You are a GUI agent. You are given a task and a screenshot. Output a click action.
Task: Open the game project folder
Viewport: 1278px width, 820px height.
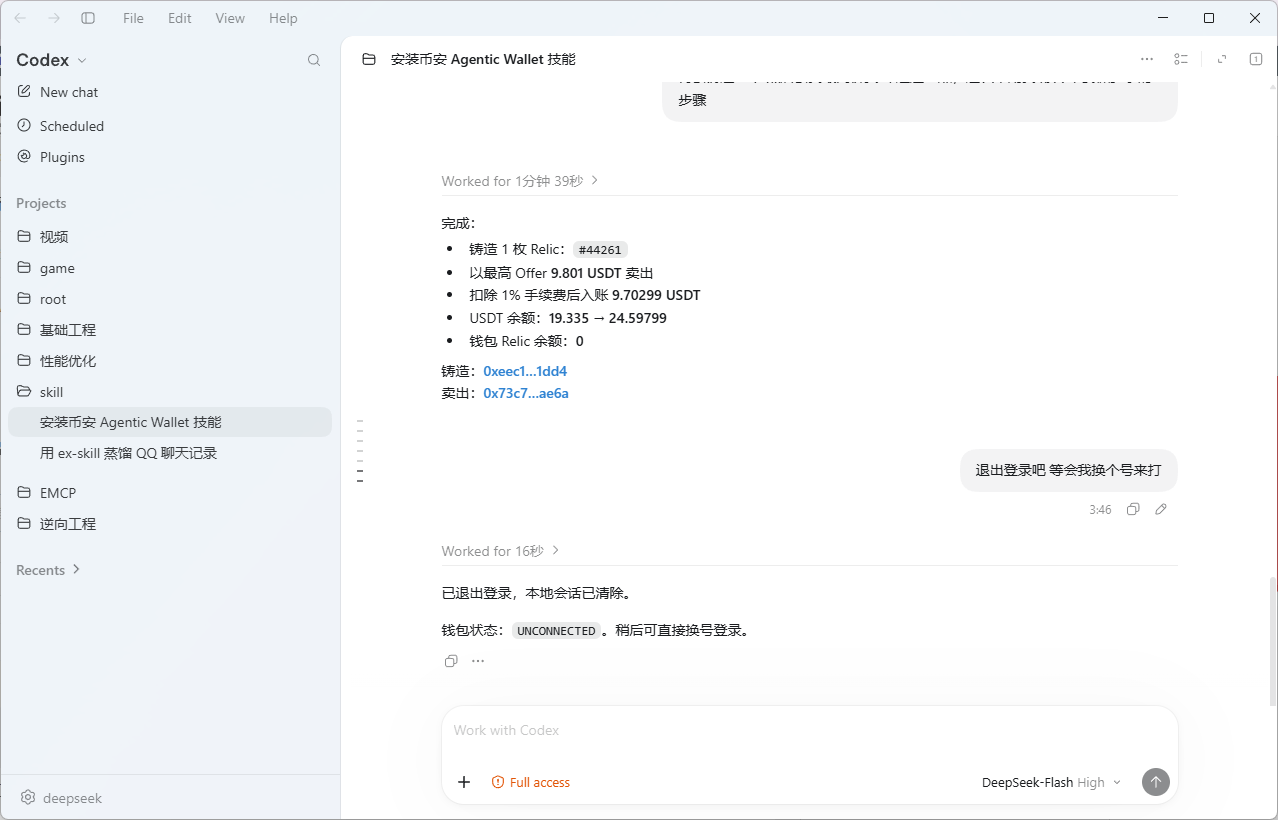(x=170, y=268)
